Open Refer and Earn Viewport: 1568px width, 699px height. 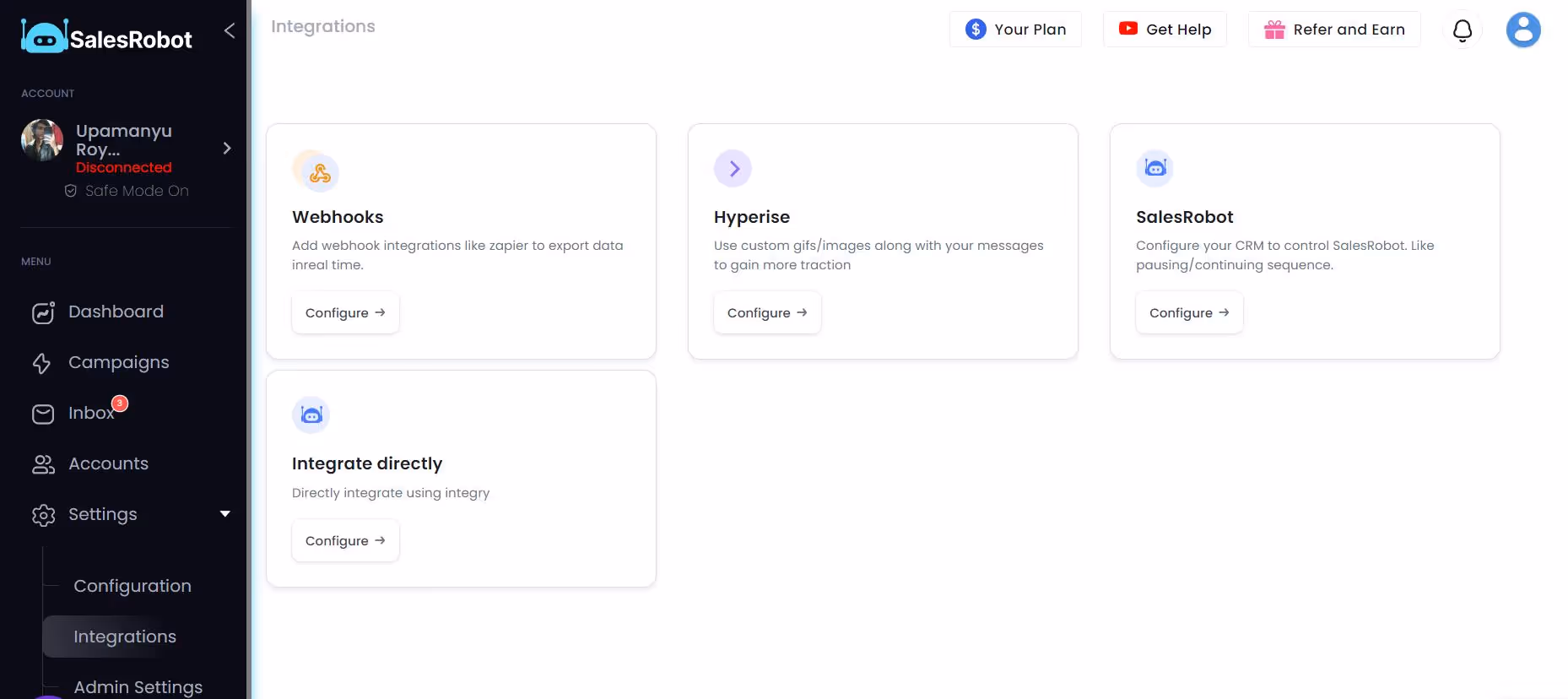(x=1334, y=30)
